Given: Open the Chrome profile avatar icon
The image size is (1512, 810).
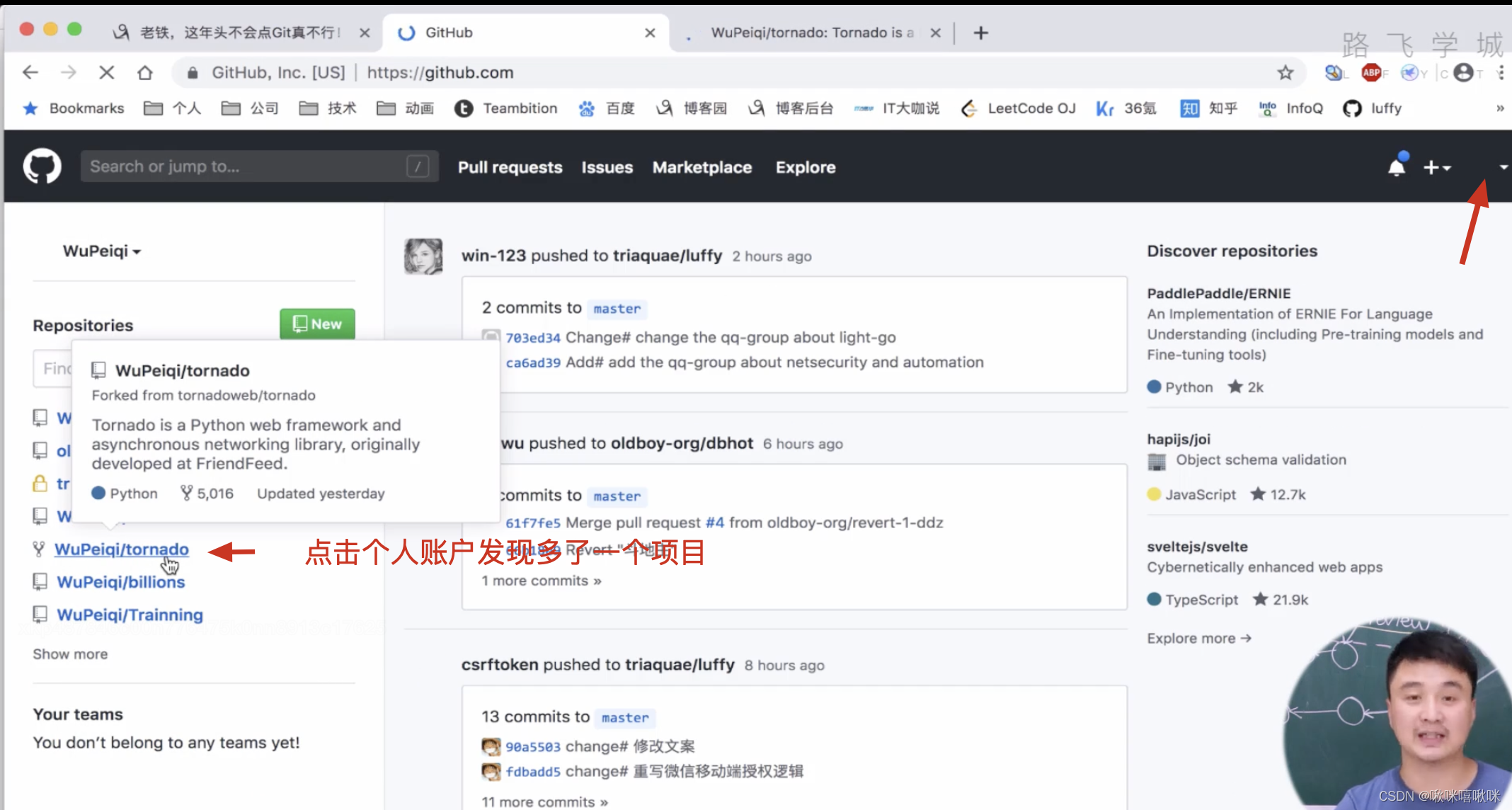Looking at the screenshot, I should tap(1464, 72).
